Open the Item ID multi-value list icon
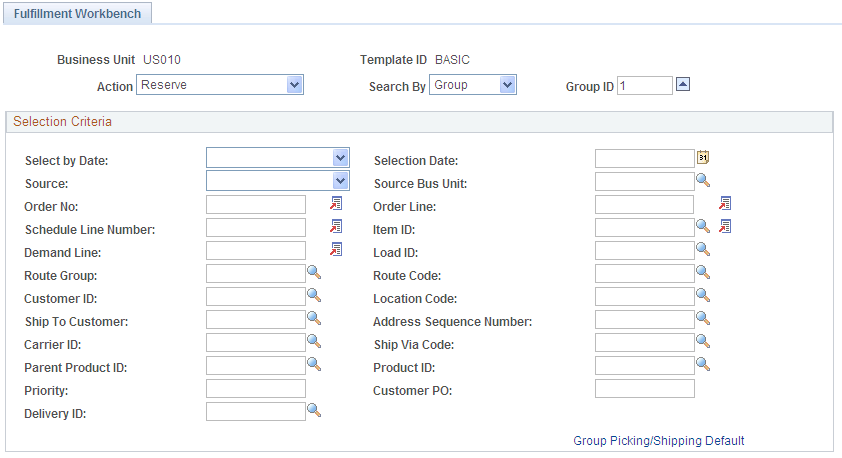The image size is (842, 458). 725,227
